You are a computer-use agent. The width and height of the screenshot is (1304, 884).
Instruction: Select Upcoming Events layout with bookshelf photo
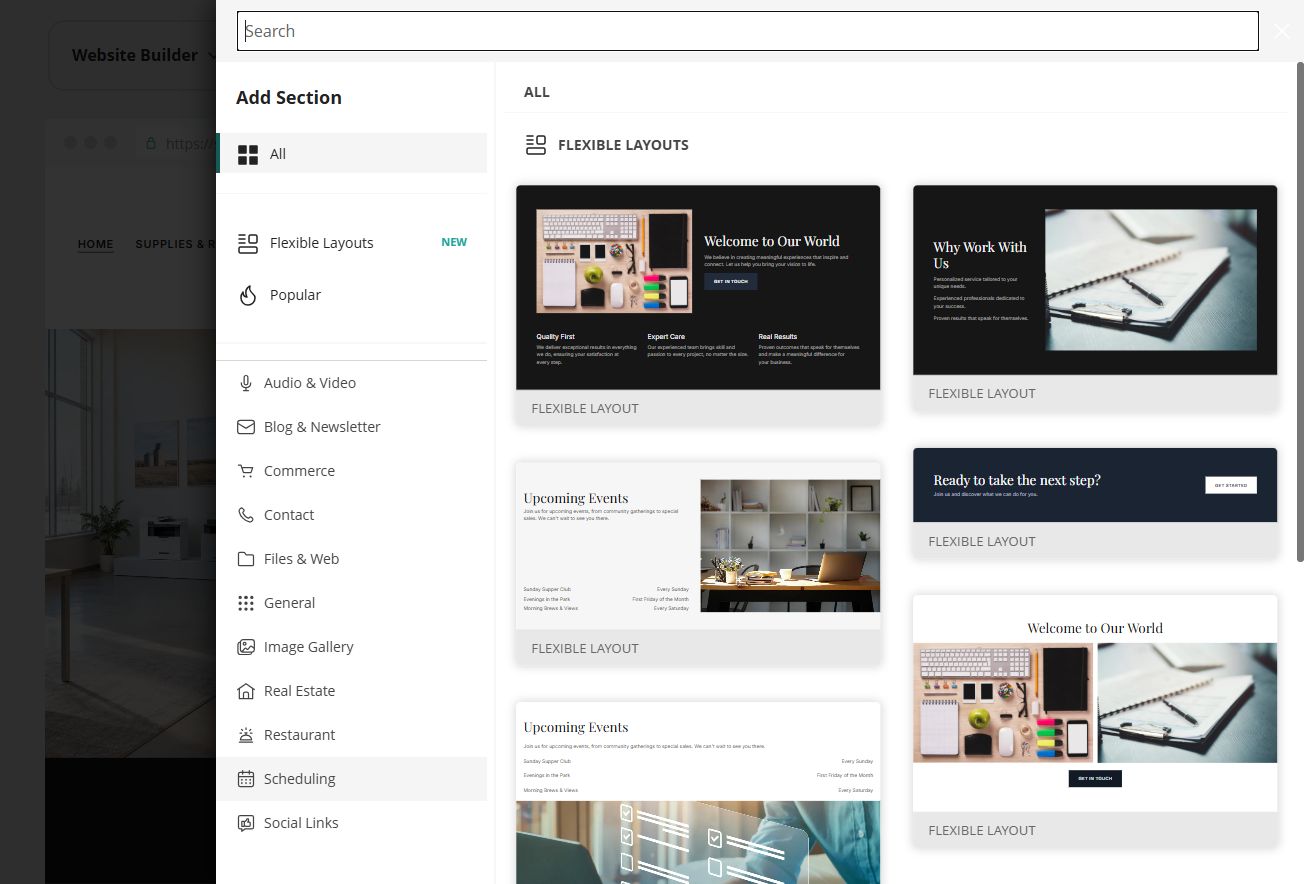(698, 564)
